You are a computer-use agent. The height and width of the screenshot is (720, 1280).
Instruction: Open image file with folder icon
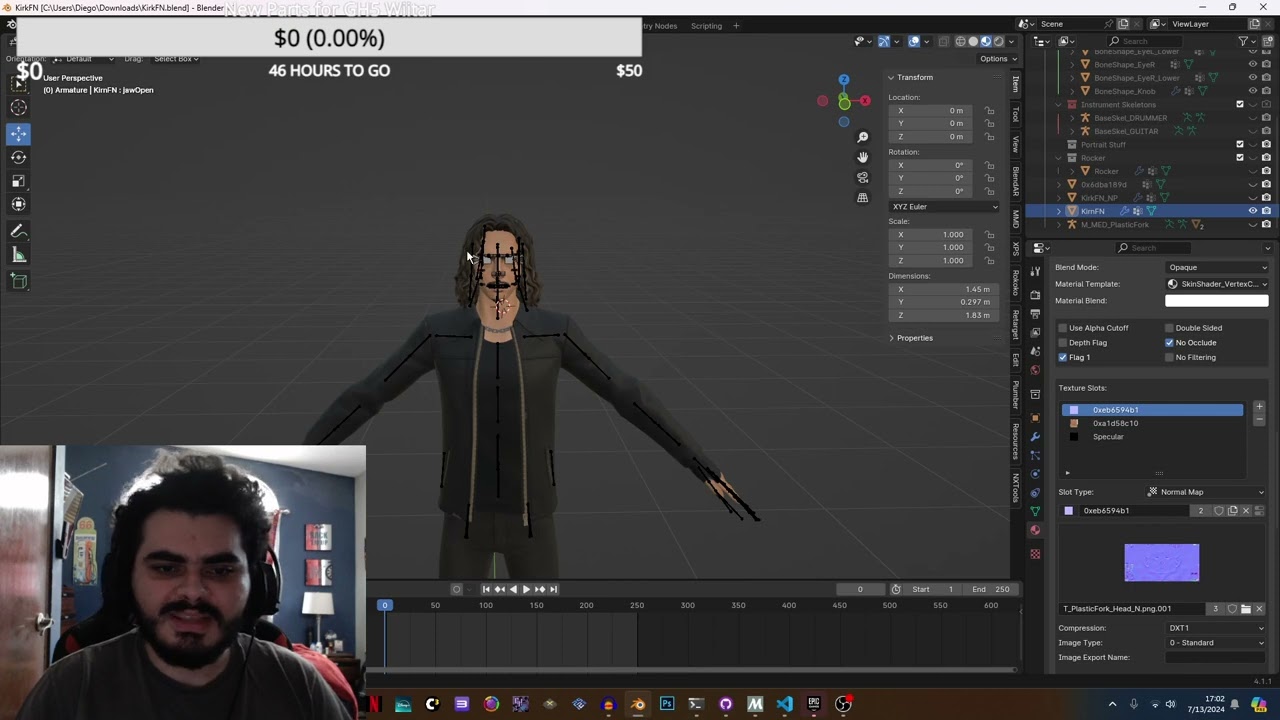(1245, 609)
